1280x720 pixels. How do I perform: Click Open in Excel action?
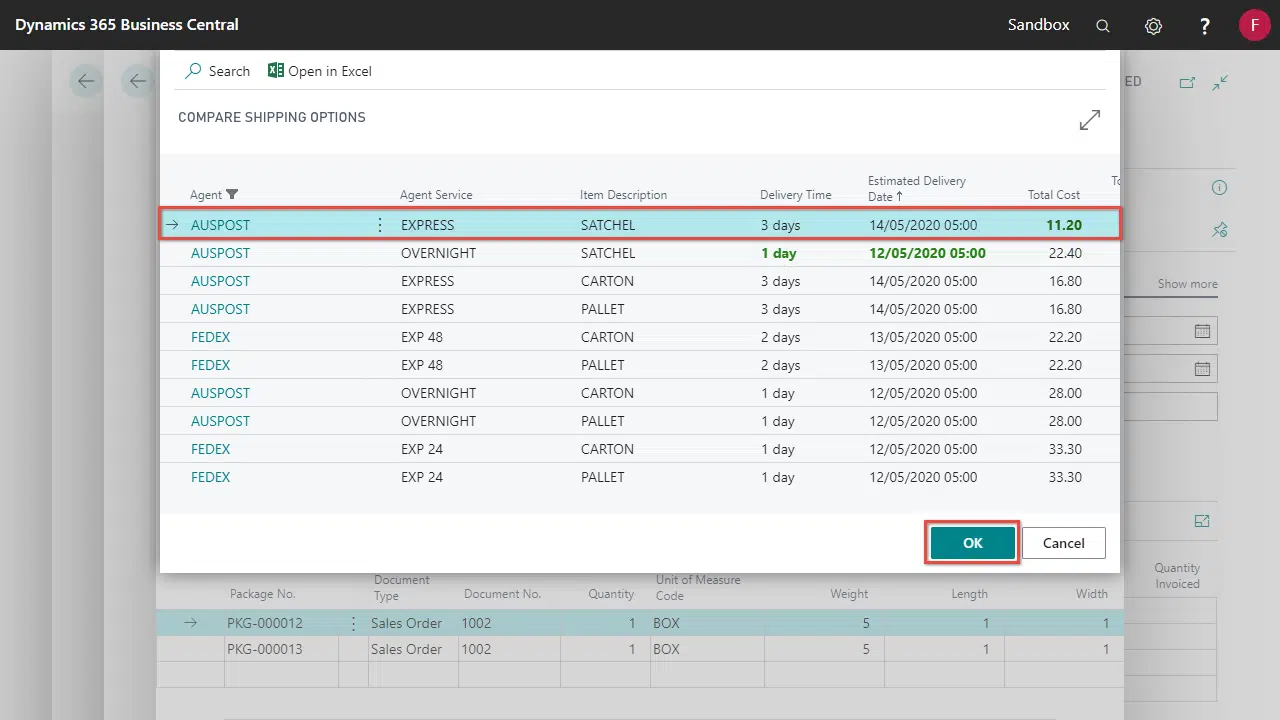[319, 71]
